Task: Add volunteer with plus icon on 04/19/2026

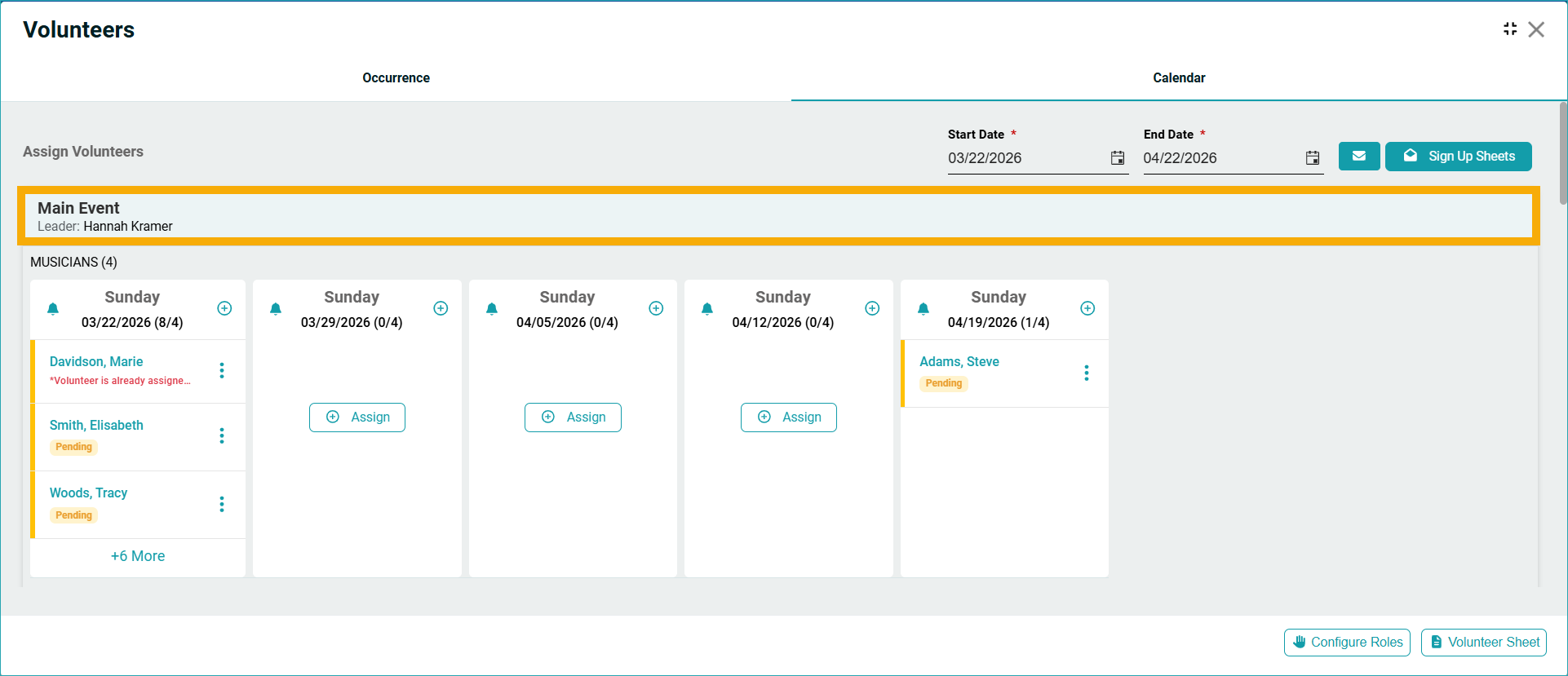Action: pyautogui.click(x=1087, y=308)
